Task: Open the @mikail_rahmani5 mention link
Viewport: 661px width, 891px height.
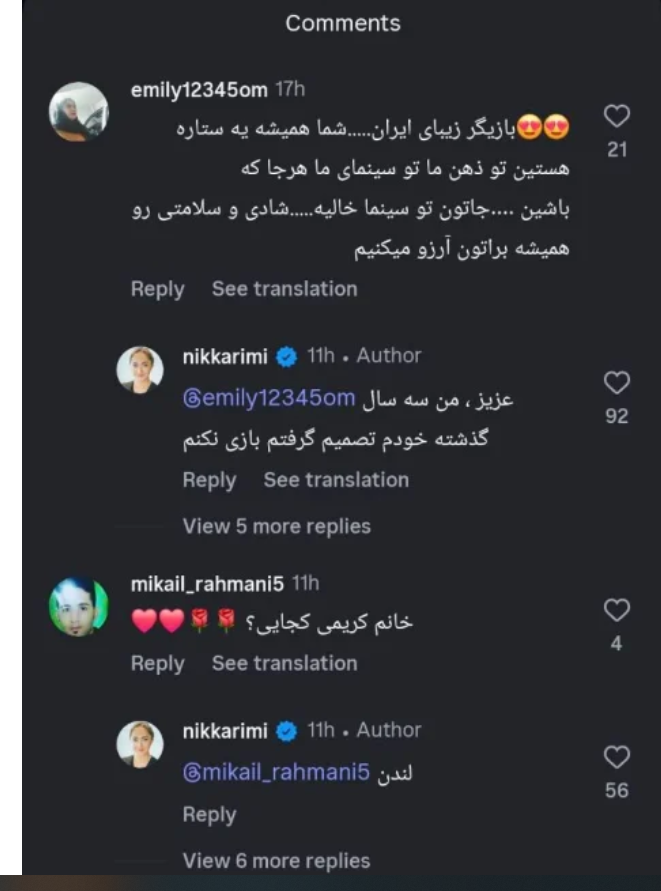Action: click(277, 773)
